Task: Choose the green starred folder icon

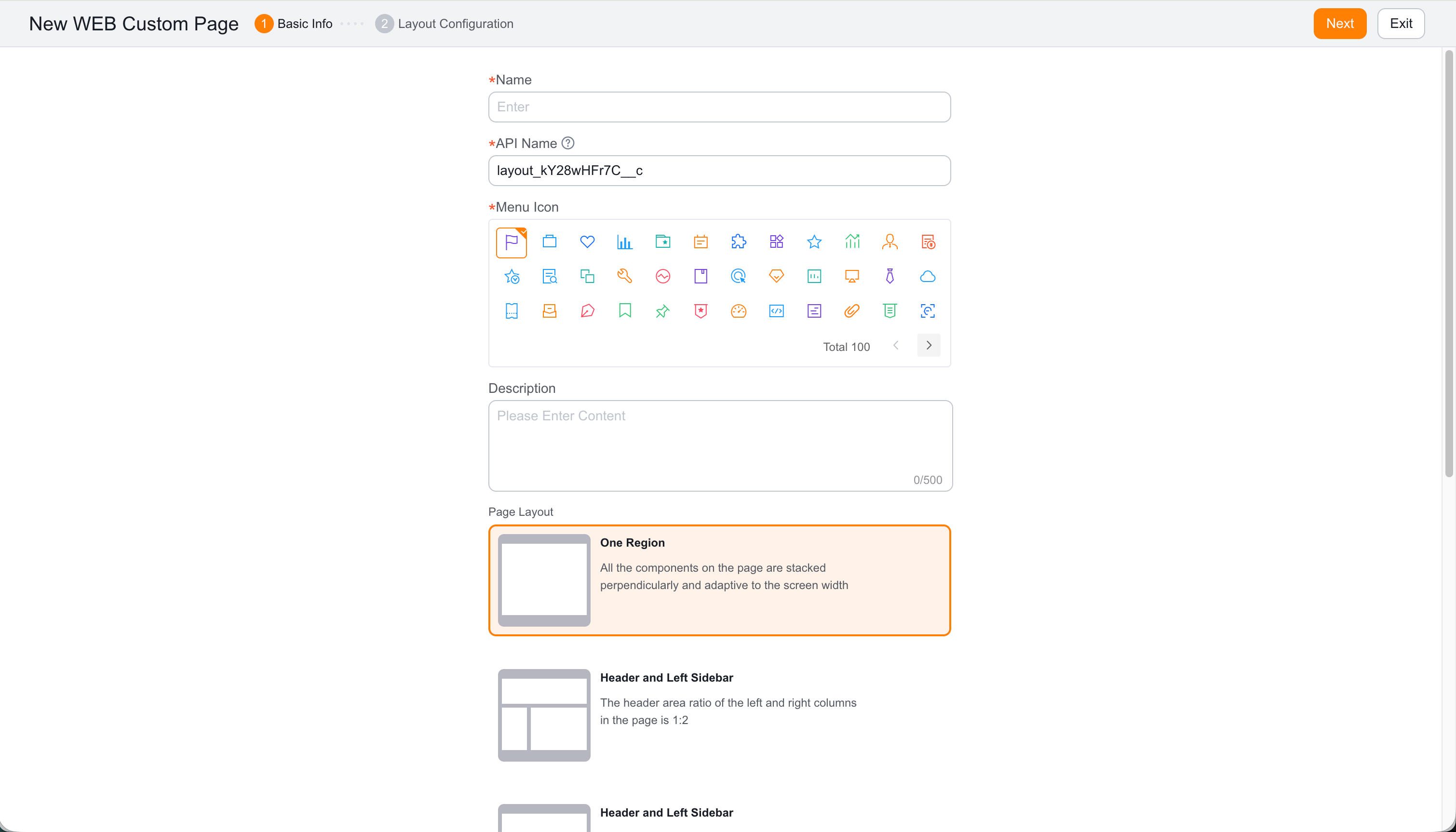Action: click(663, 242)
